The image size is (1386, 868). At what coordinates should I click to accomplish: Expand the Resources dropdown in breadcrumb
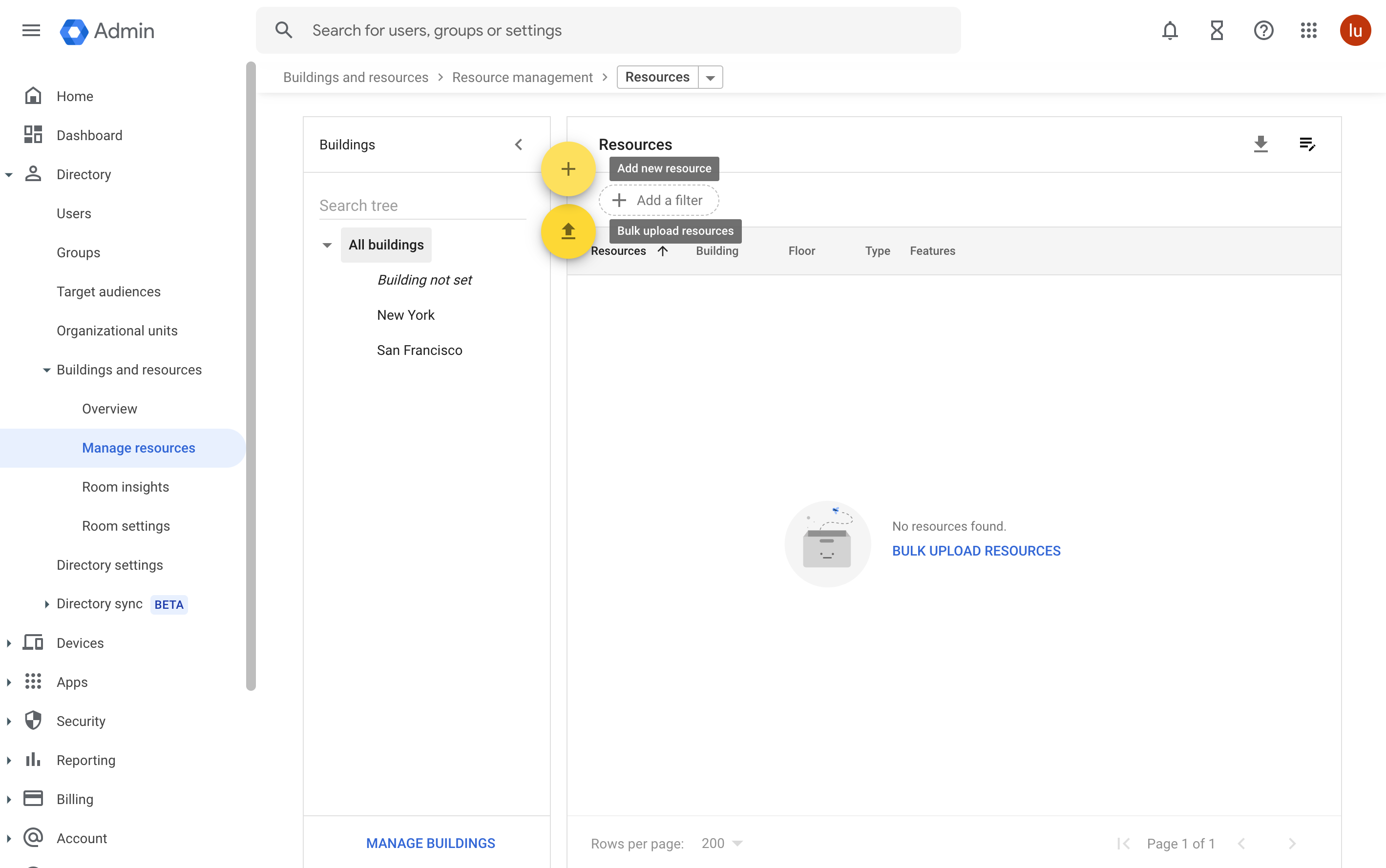point(710,77)
